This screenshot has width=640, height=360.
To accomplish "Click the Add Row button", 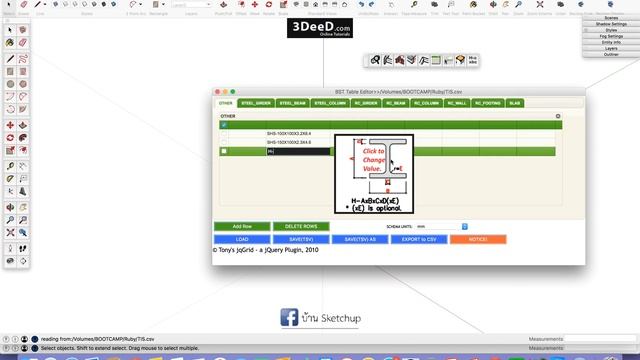I will pos(242,227).
